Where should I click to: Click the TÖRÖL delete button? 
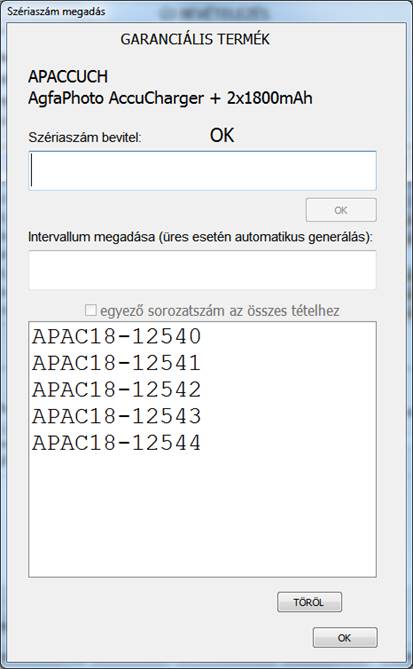(x=309, y=602)
